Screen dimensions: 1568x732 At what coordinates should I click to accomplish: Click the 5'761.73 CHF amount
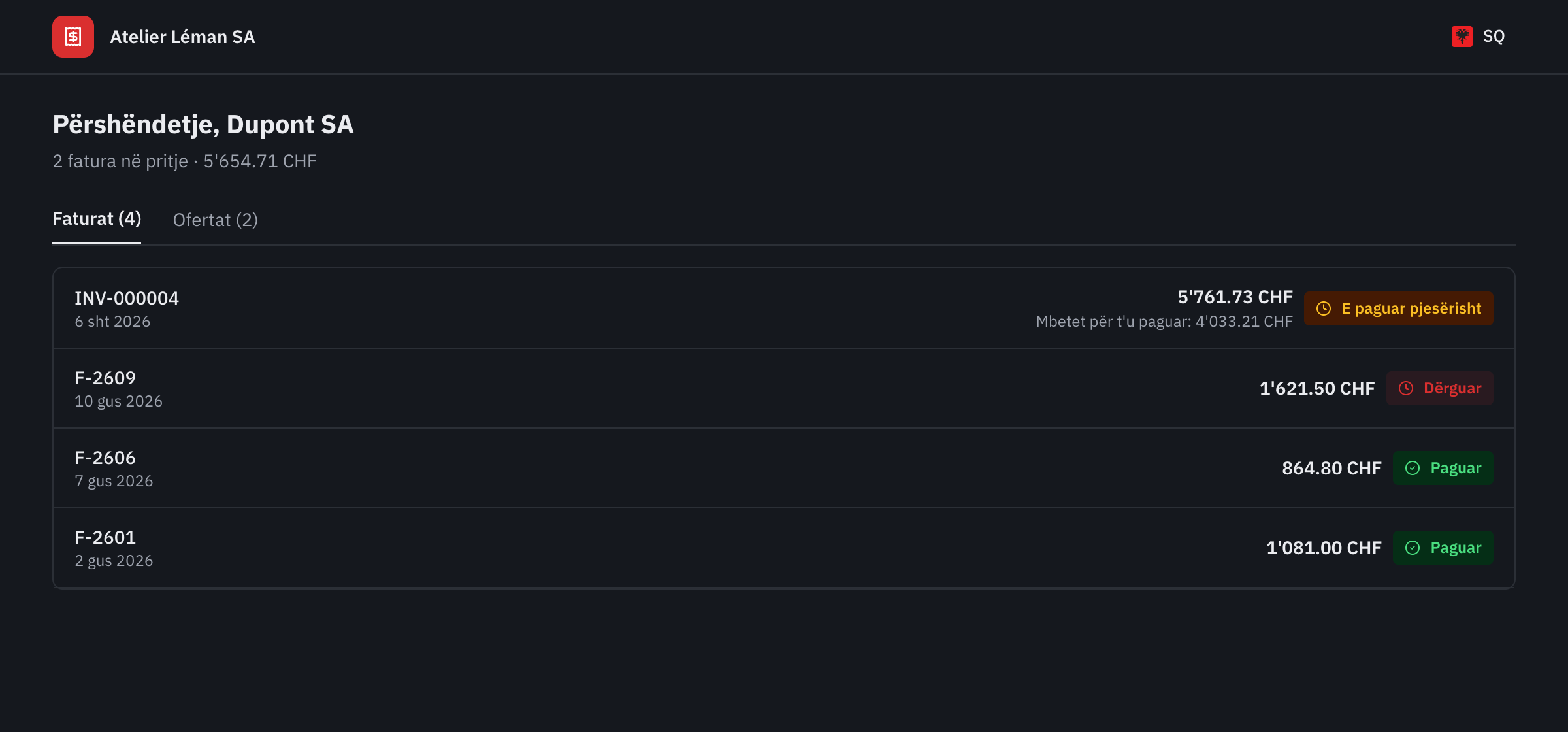[1235, 297]
